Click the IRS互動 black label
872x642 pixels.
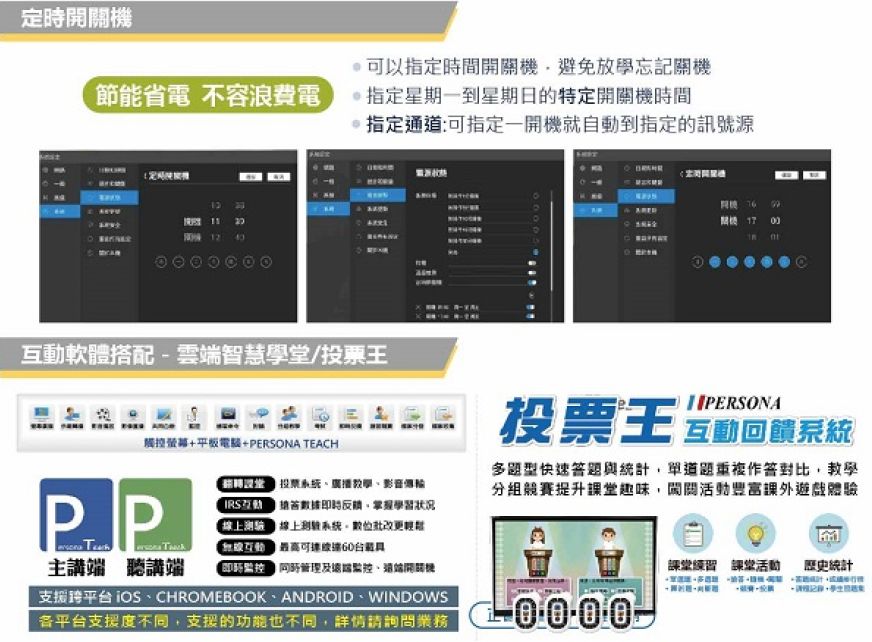pos(244,505)
